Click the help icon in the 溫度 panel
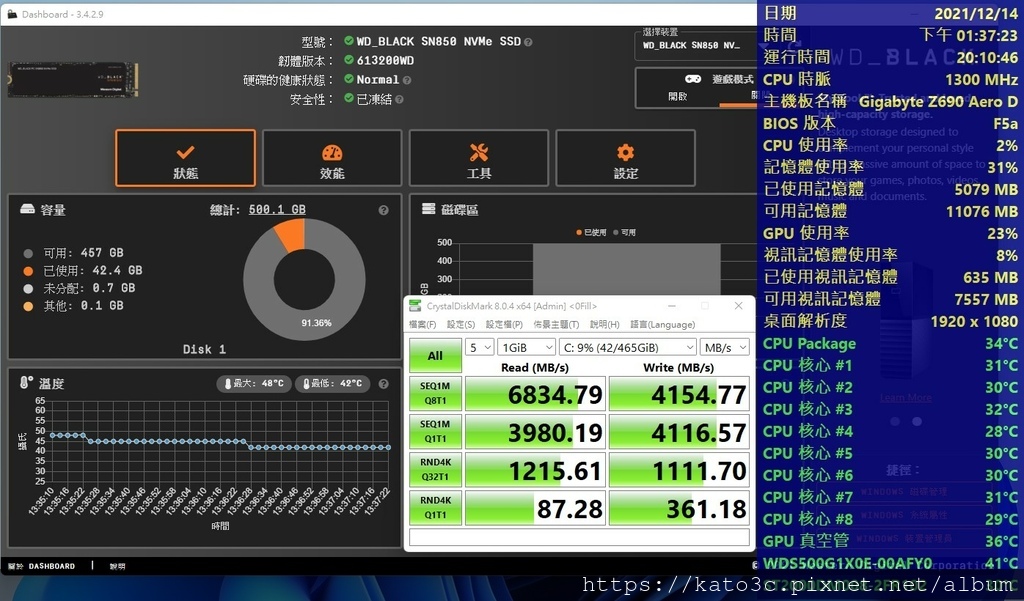Viewport: 1024px width, 601px height. click(x=383, y=384)
